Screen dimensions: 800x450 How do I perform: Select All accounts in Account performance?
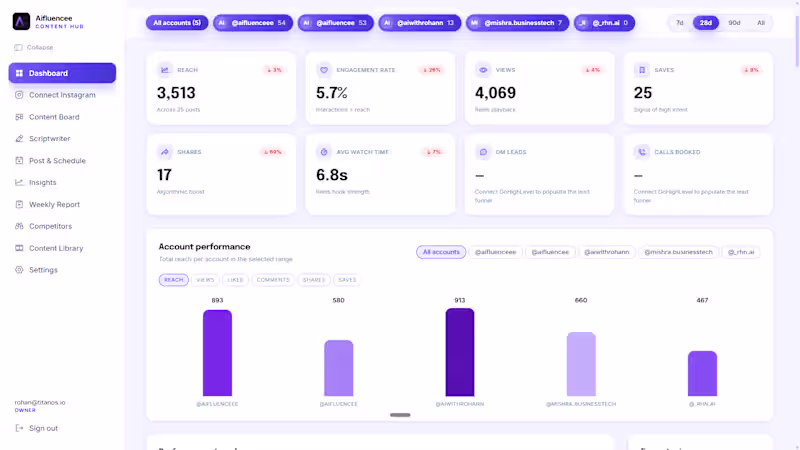coord(441,252)
